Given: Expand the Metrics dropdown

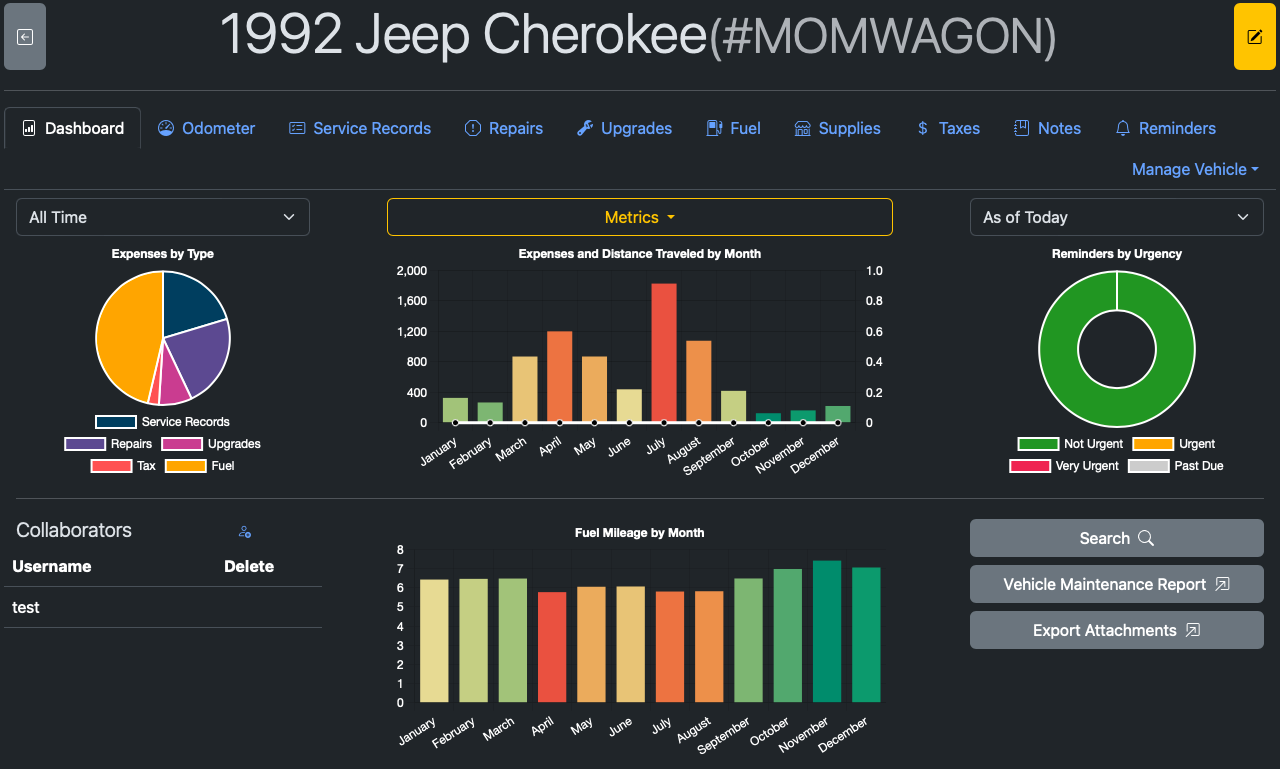Looking at the screenshot, I should coord(640,217).
